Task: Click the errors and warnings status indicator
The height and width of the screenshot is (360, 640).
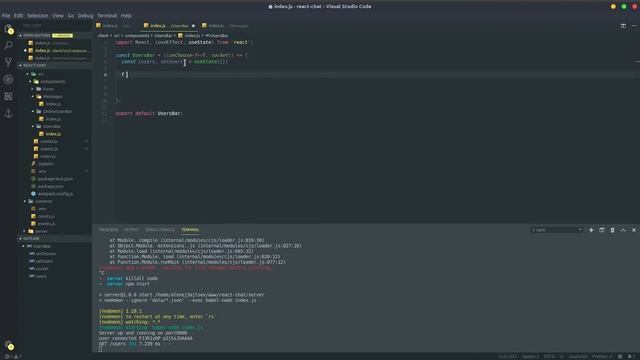Action: (12, 356)
